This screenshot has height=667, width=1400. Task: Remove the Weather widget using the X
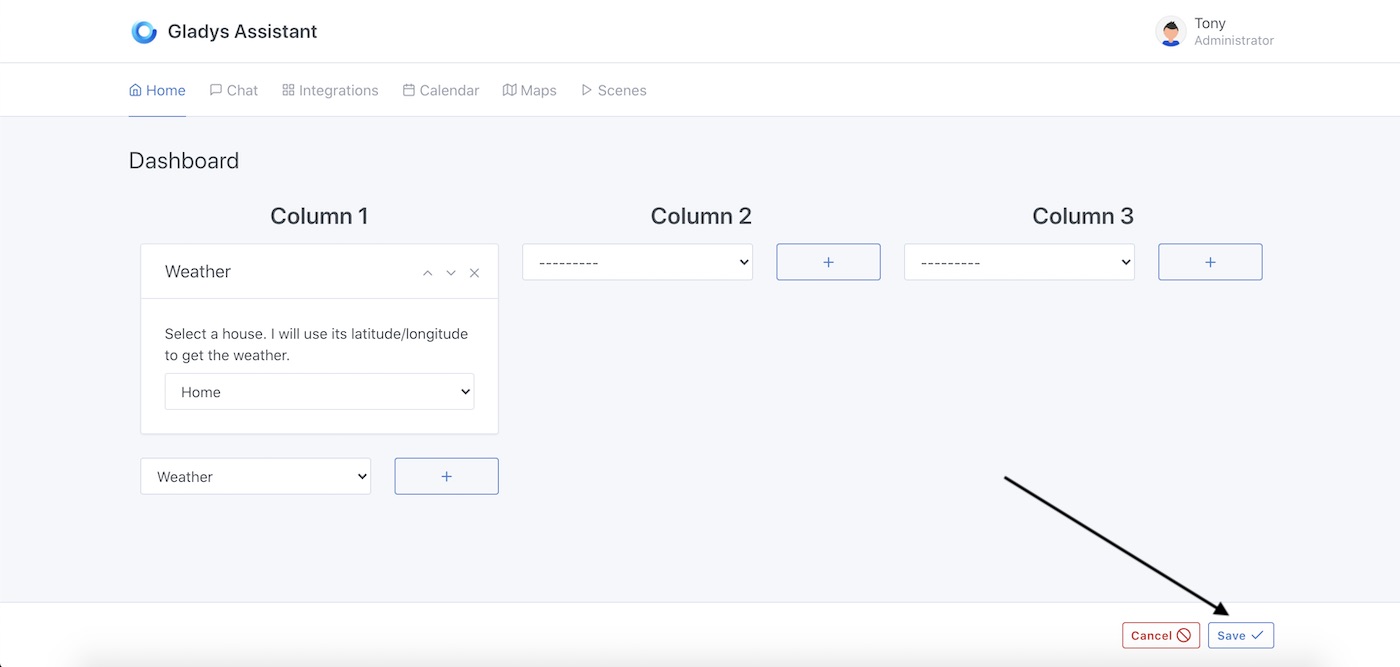point(474,271)
